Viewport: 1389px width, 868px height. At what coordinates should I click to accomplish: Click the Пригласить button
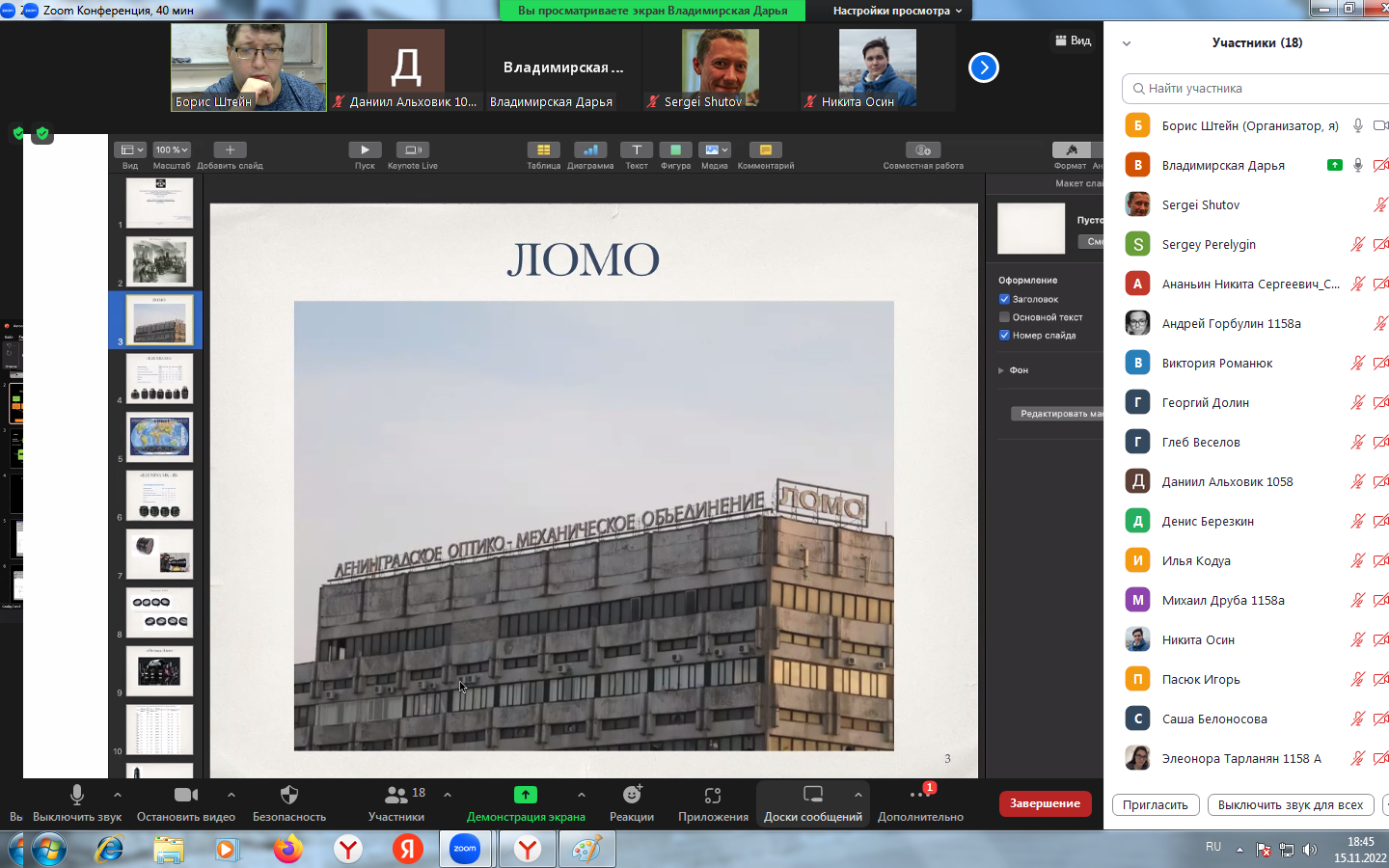[1156, 805]
